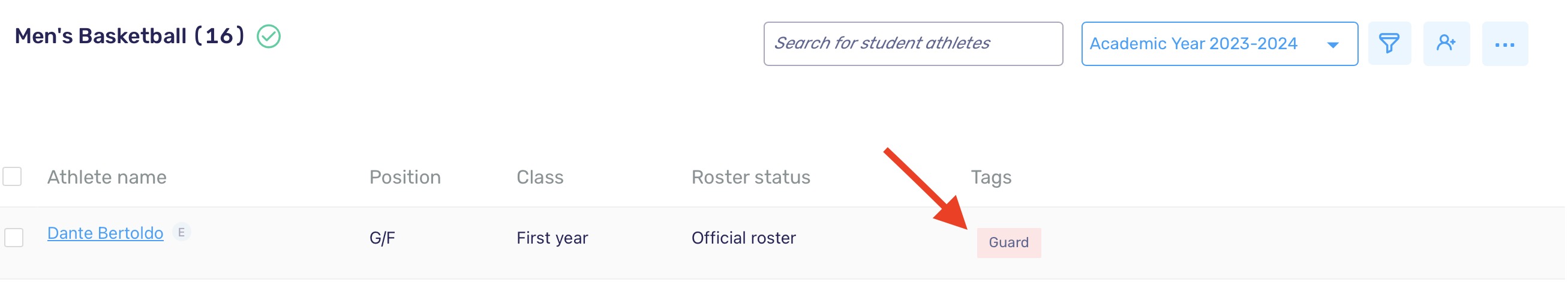Click the E badge next to Dante Bertoldo
This screenshot has height=282, width=1568.
coord(181,233)
